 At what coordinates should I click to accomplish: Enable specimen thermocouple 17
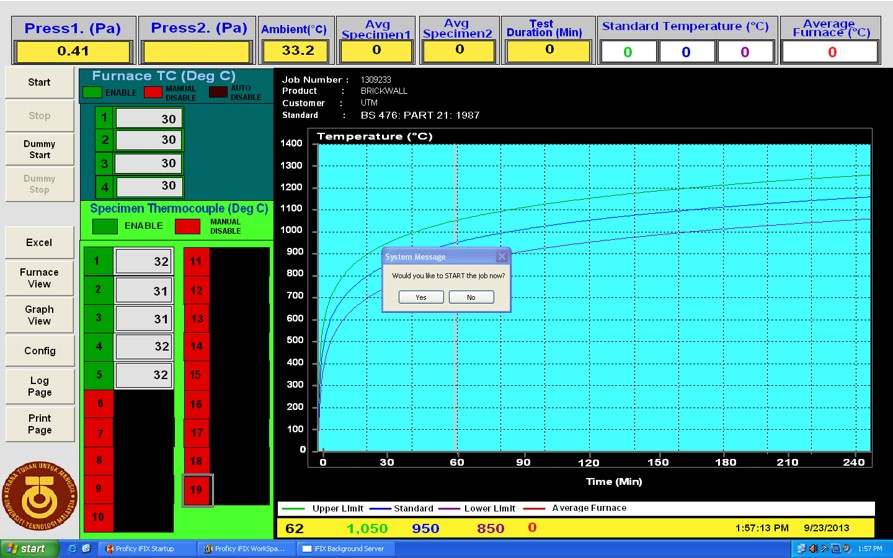coord(196,433)
